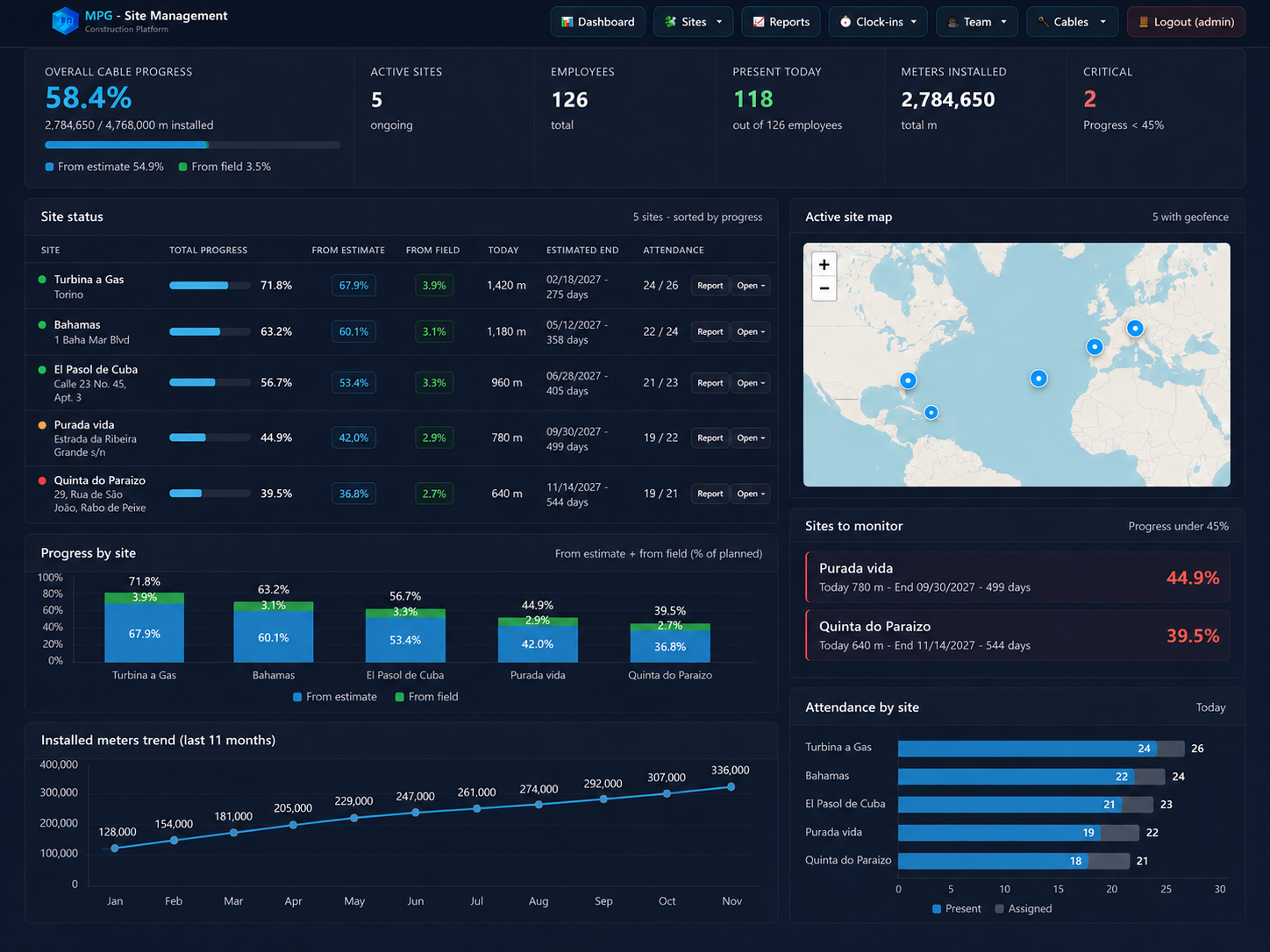
Task: Open Purada vida monitor card
Action: pos(1017,577)
